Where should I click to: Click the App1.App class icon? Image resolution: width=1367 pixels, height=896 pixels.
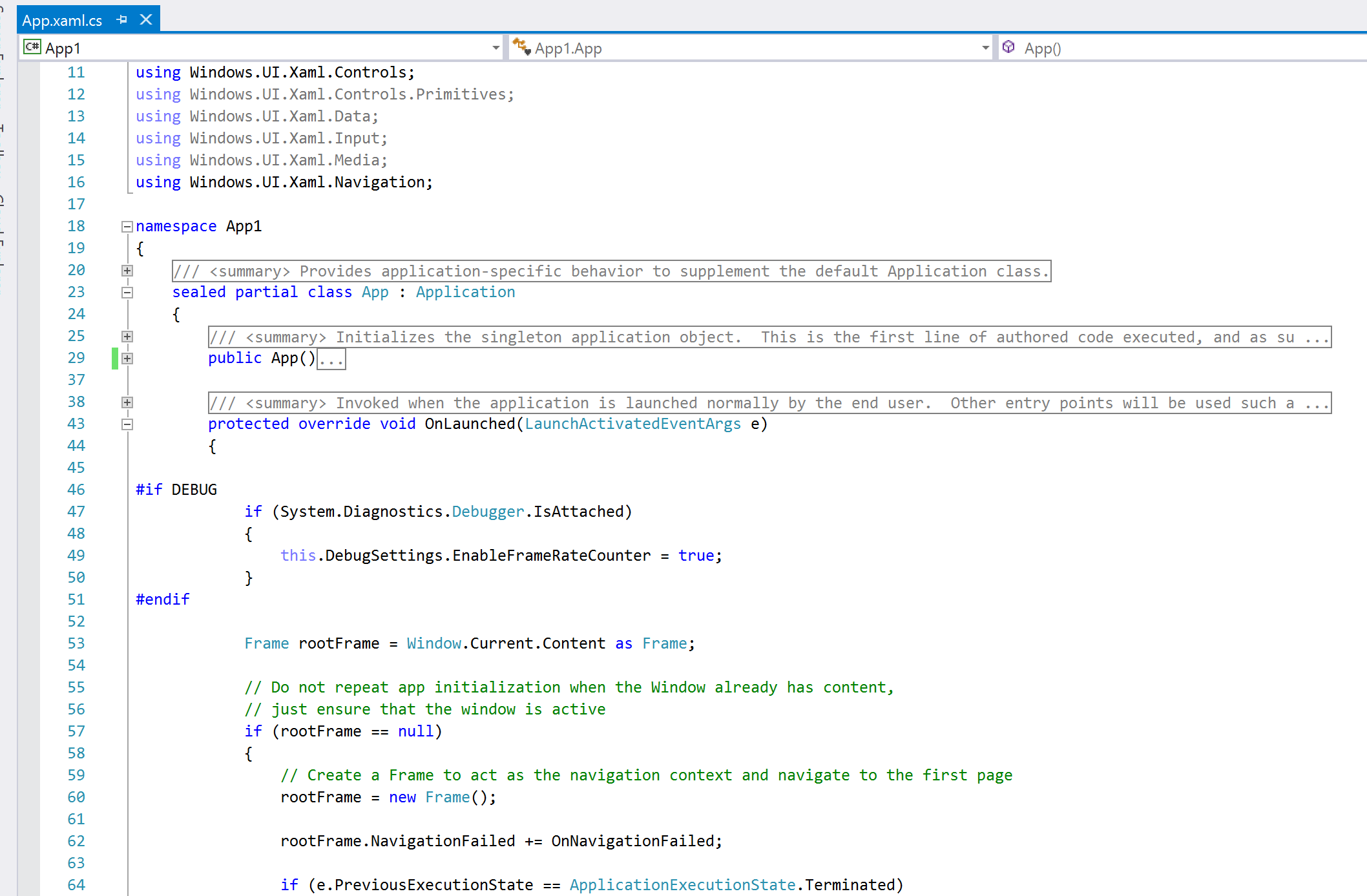pos(521,47)
